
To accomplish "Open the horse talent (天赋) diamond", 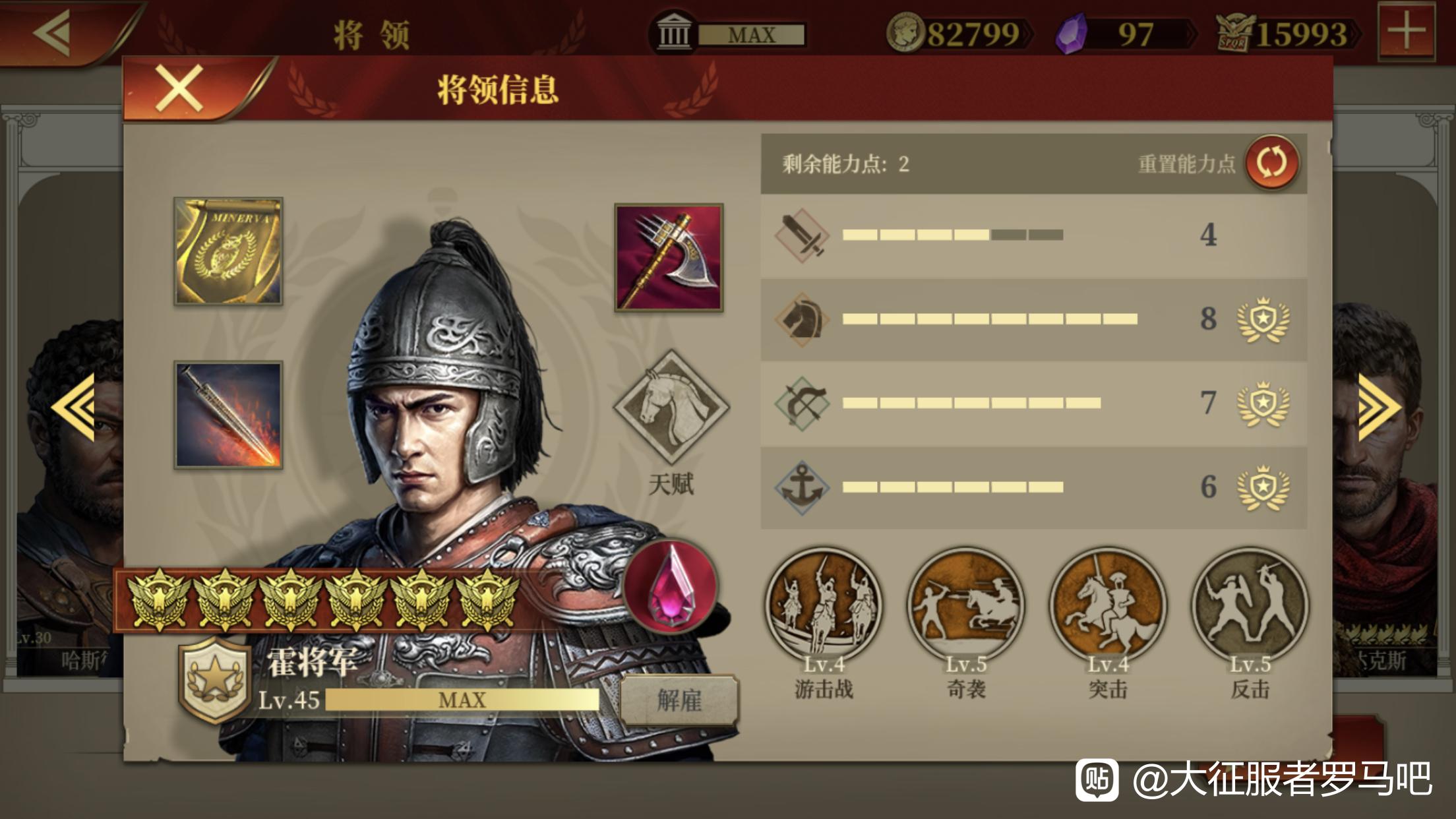I will point(671,406).
